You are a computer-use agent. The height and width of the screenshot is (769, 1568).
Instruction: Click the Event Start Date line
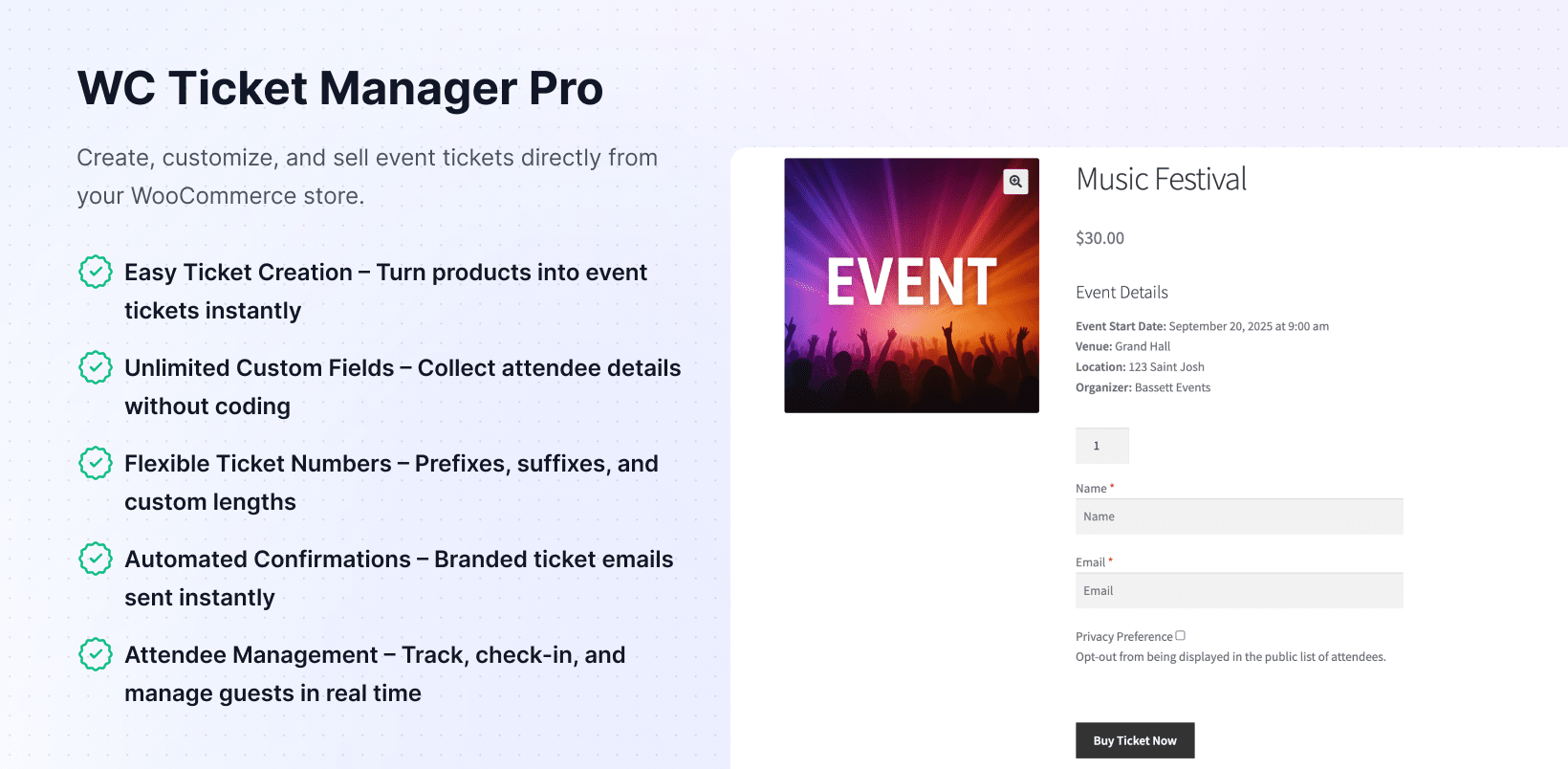[1202, 326]
